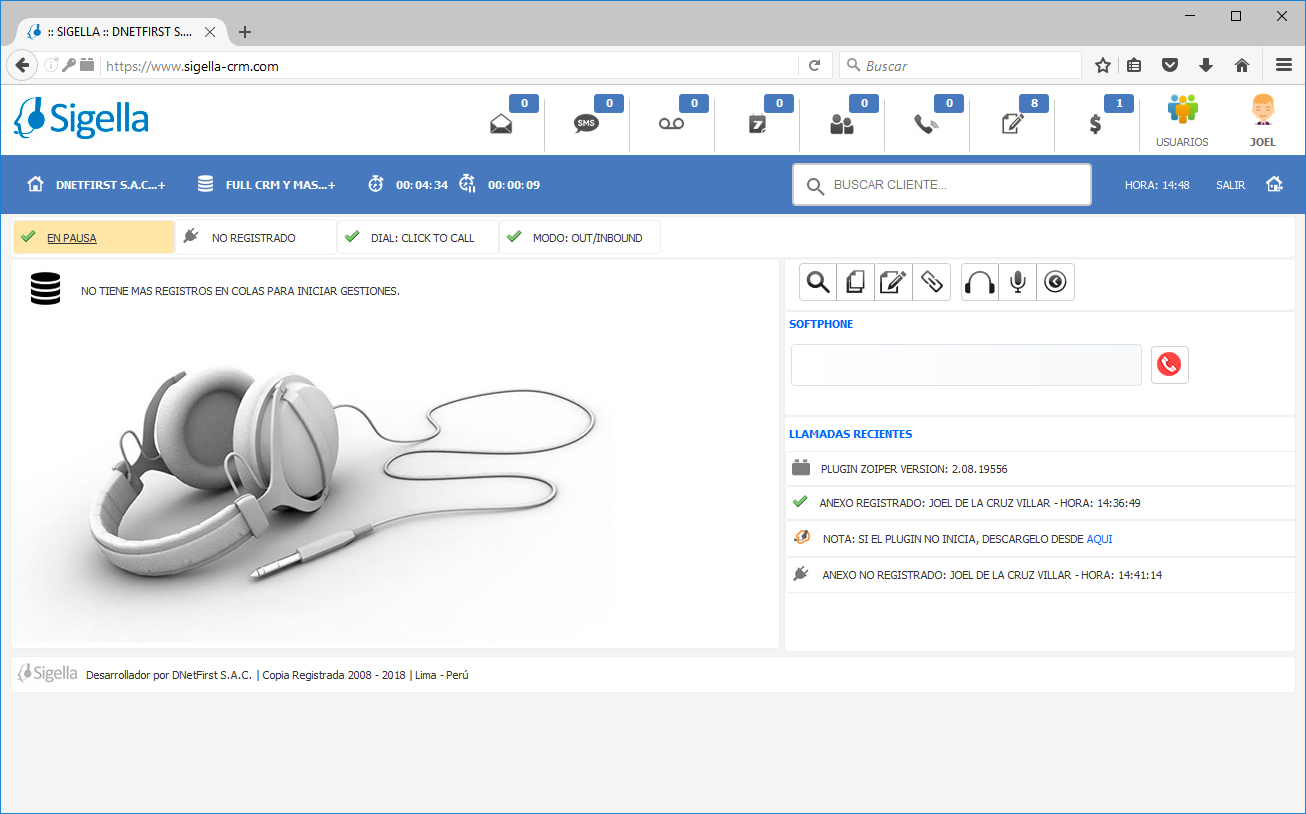Click the database stack icon in main panel
Viewport: 1306px width, 814px height.
(45, 290)
